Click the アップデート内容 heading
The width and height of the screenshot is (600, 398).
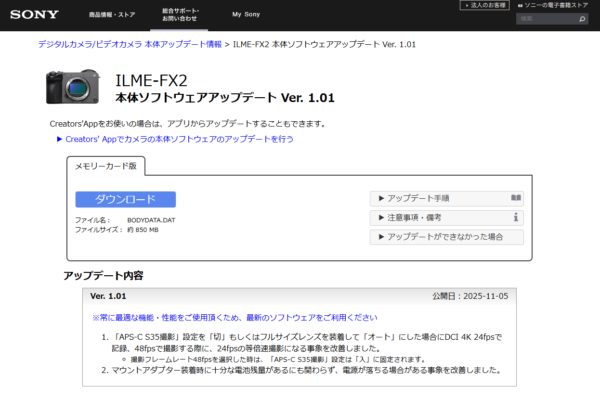pyautogui.click(x=103, y=276)
